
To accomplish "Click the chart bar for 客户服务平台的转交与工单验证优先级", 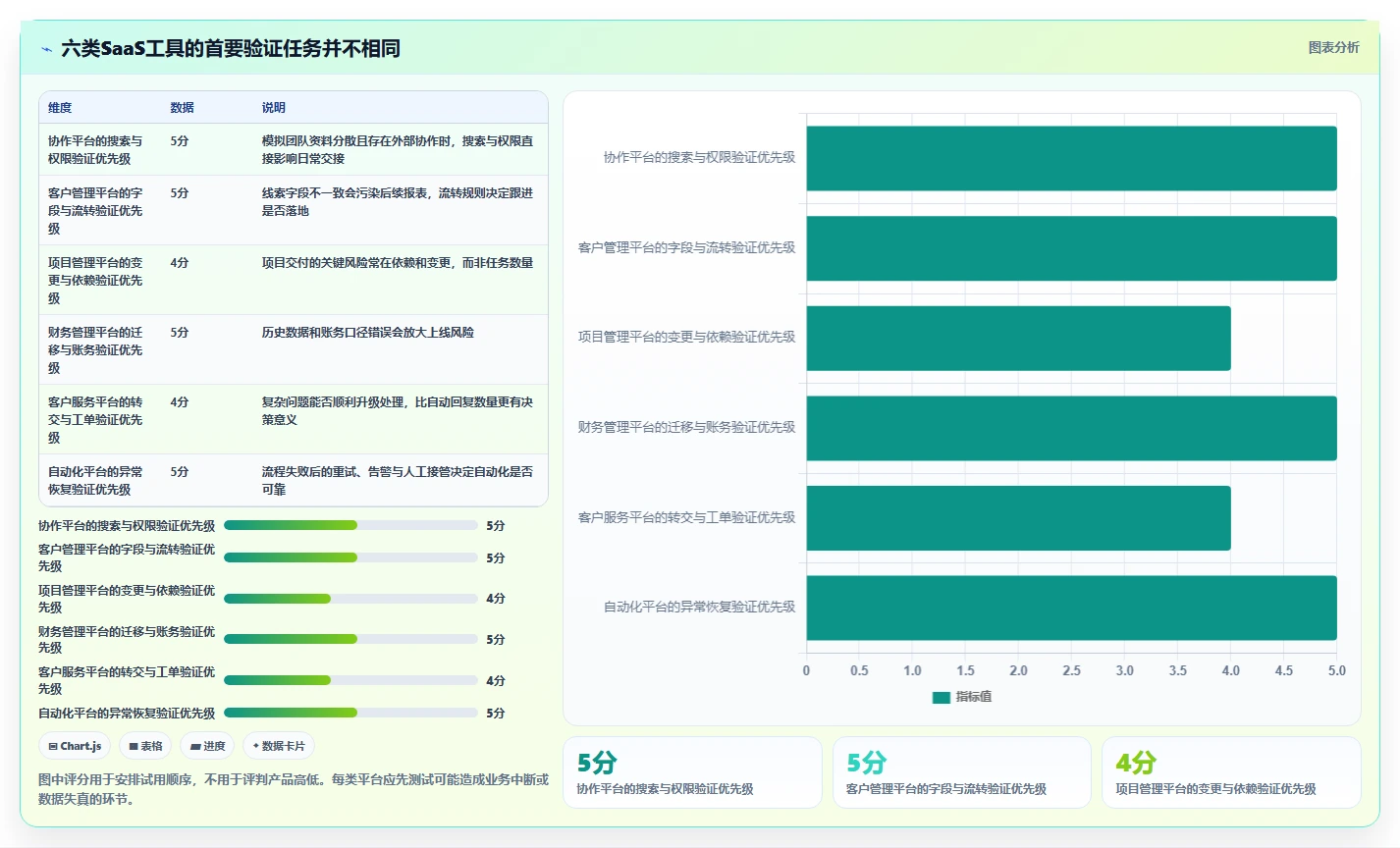I will coord(1018,518).
